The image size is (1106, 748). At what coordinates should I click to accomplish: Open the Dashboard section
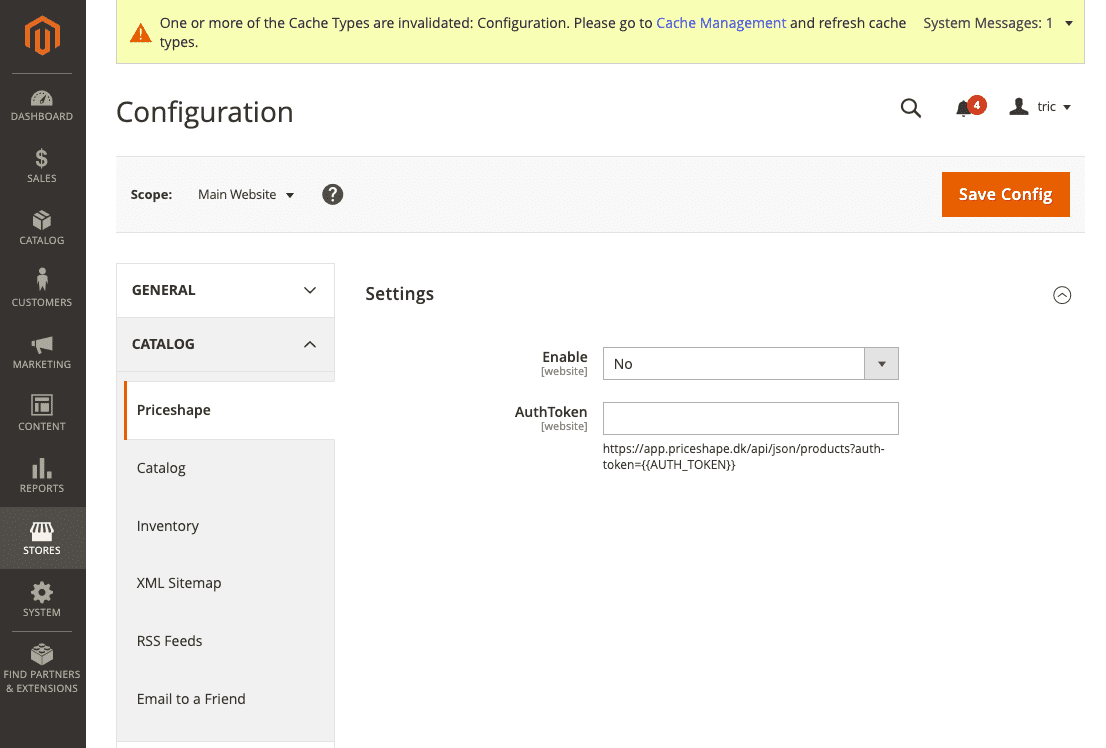[x=42, y=106]
